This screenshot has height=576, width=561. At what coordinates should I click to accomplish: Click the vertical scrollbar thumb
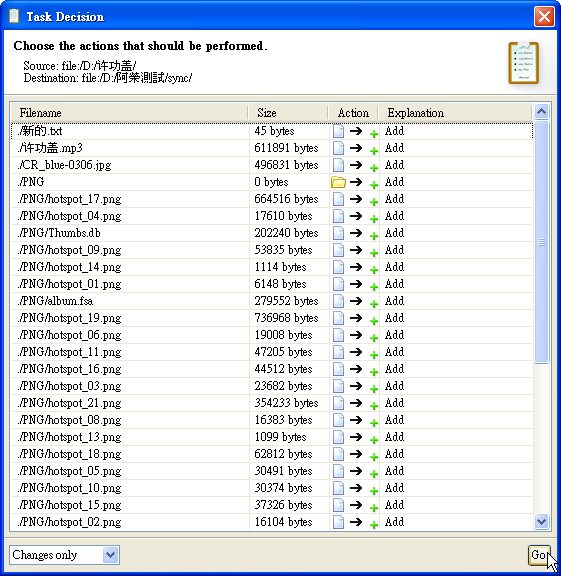click(542, 242)
